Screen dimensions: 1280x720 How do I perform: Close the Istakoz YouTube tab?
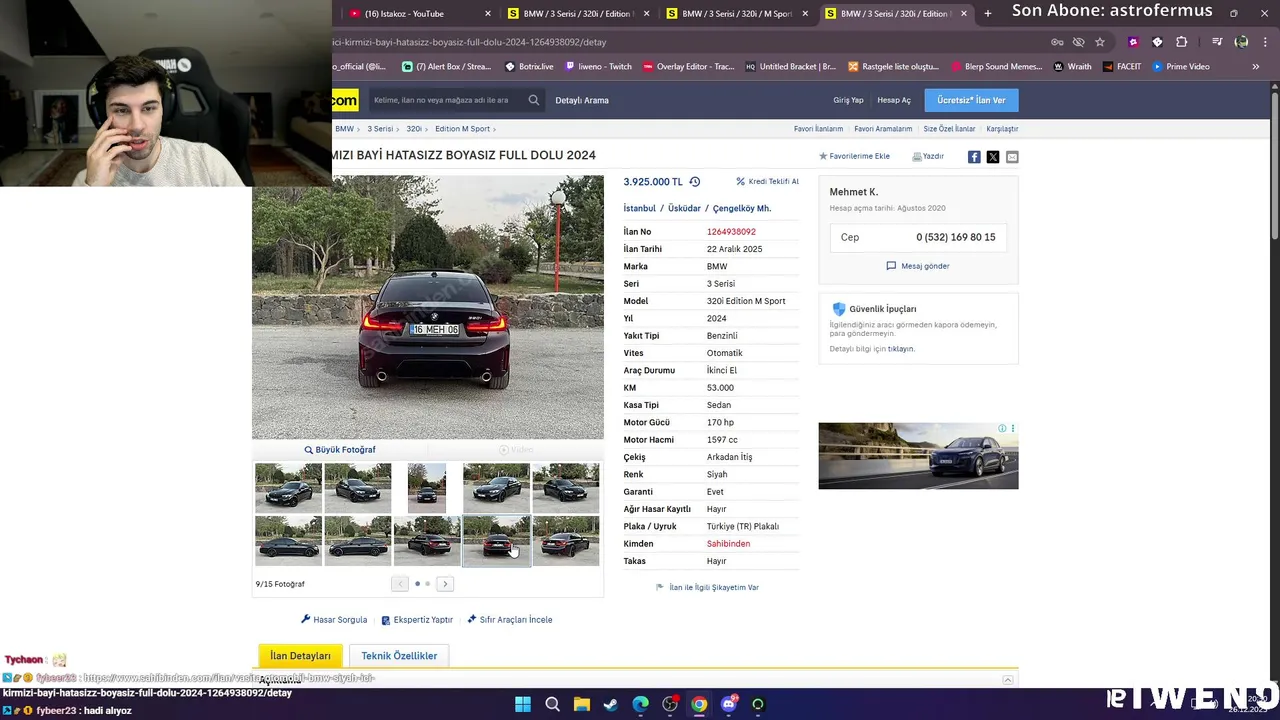(x=488, y=14)
